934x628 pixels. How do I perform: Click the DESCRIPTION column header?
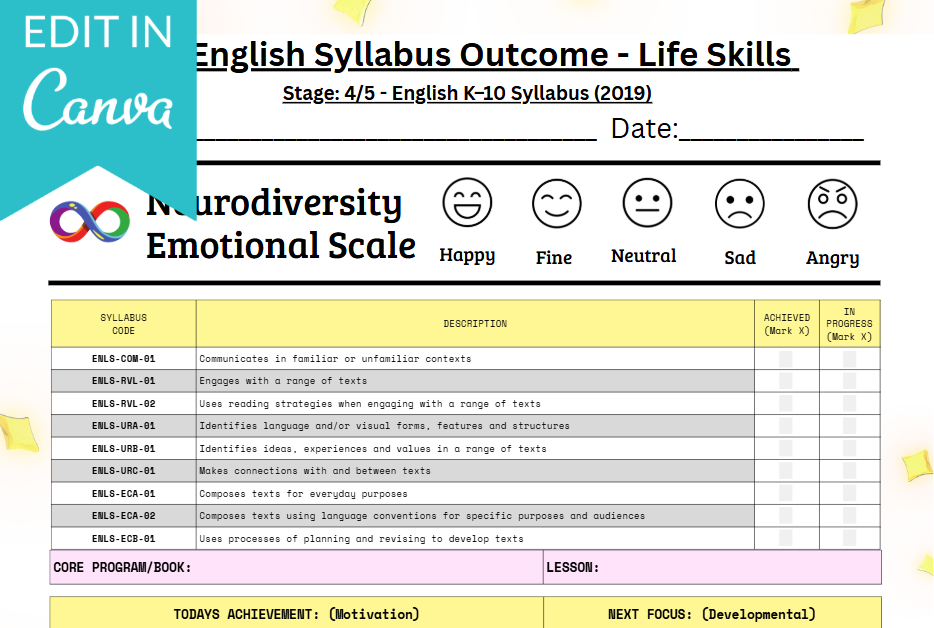click(x=475, y=324)
